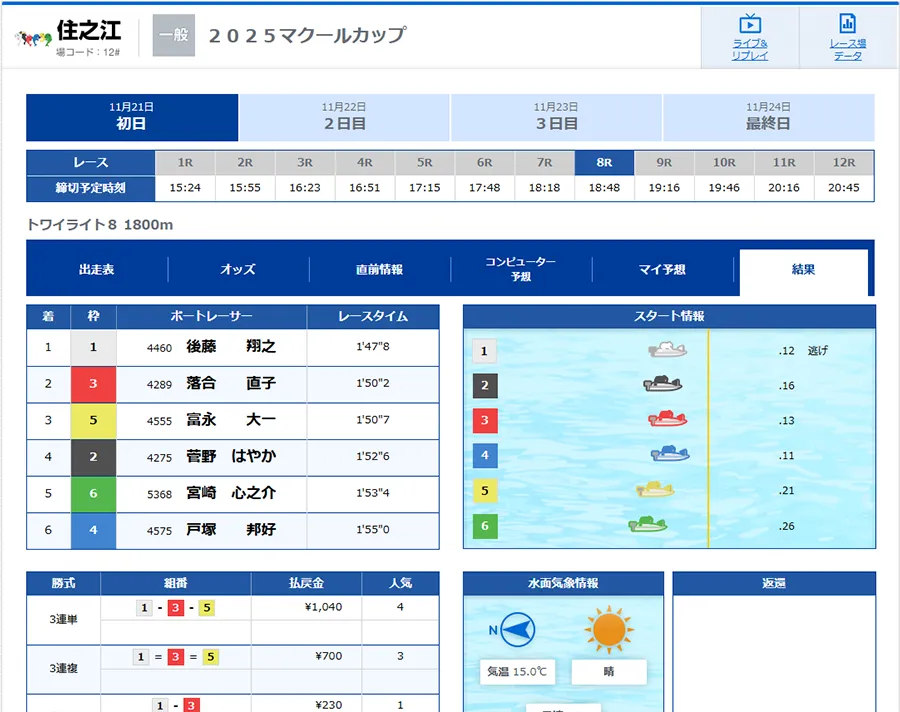Switch to the オッズ tab
The width and height of the screenshot is (900, 712).
point(238,270)
